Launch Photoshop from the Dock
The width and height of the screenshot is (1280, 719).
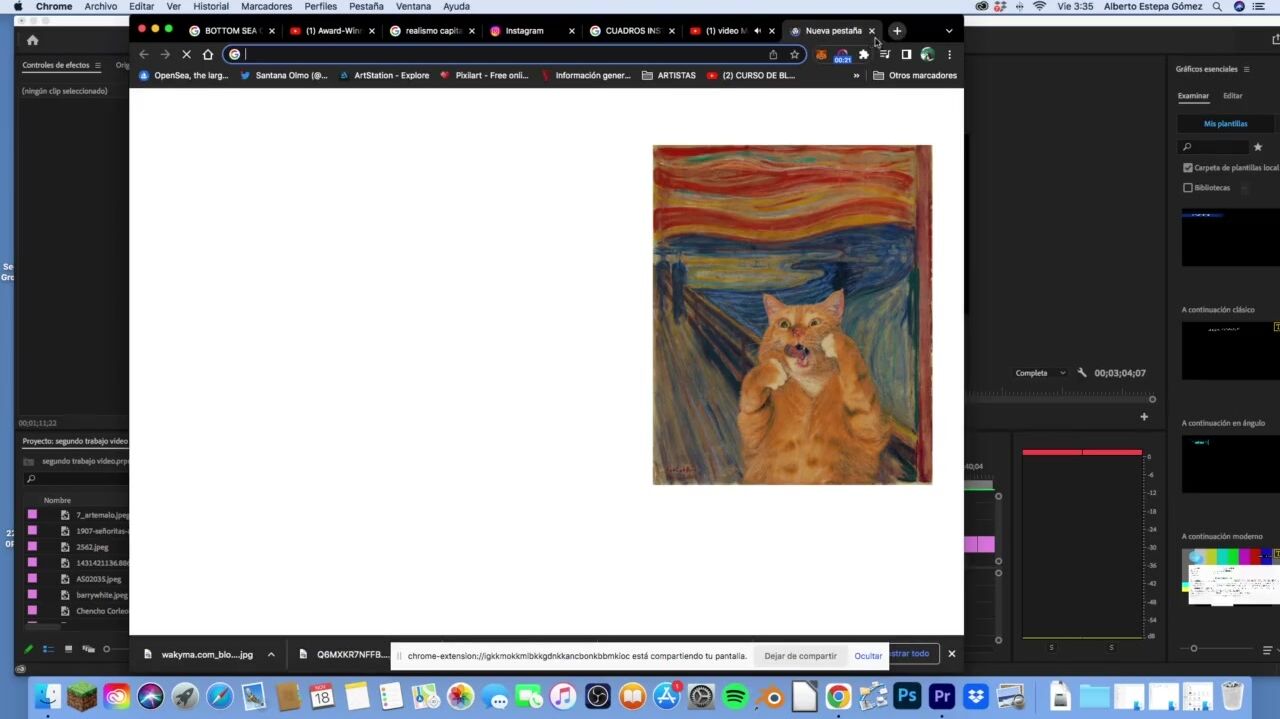[x=907, y=696]
